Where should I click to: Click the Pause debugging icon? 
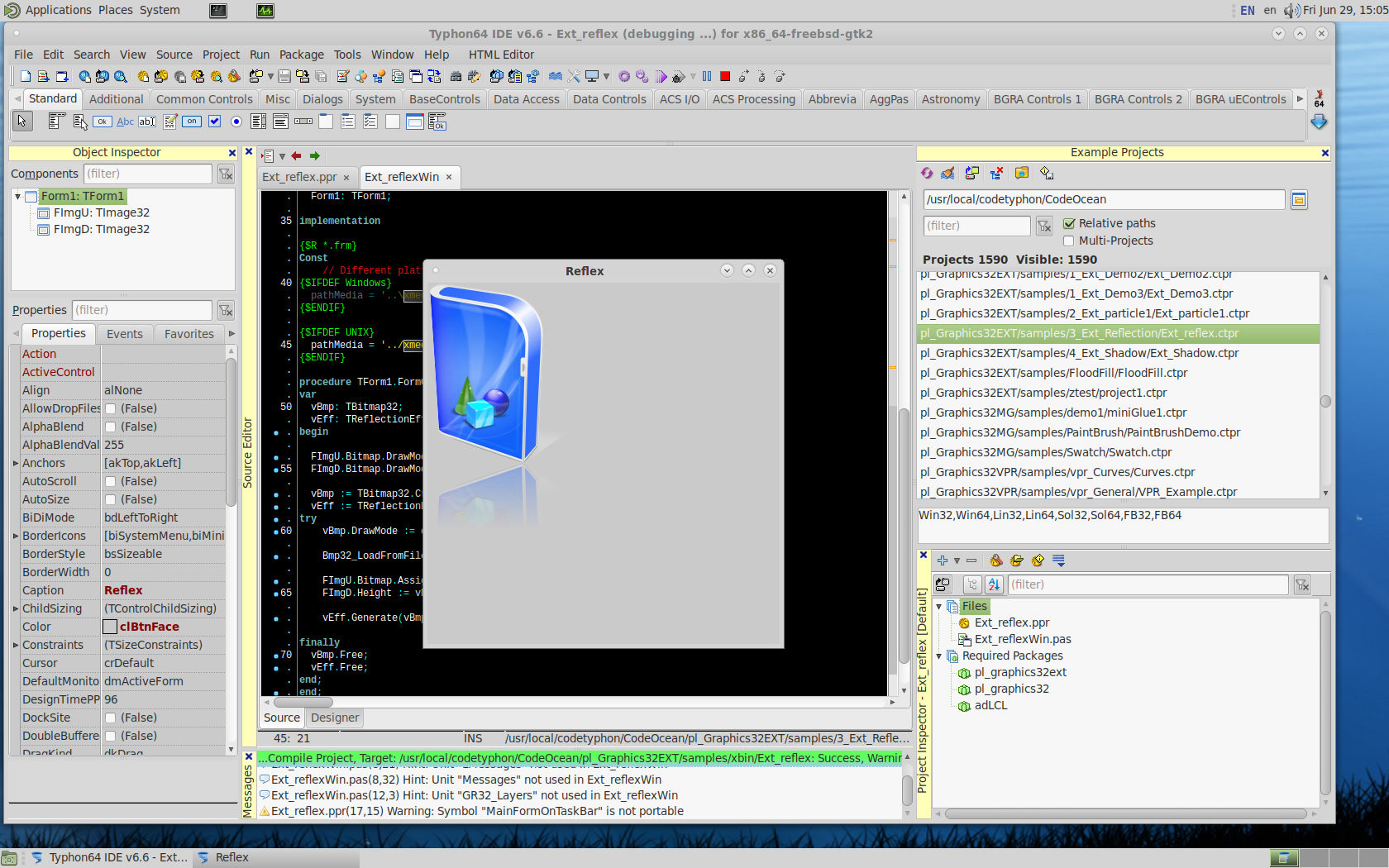click(707, 76)
